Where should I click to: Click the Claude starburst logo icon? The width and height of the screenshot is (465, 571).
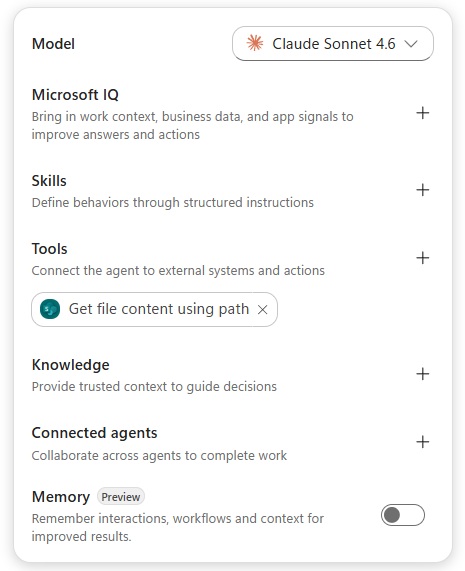click(x=255, y=43)
